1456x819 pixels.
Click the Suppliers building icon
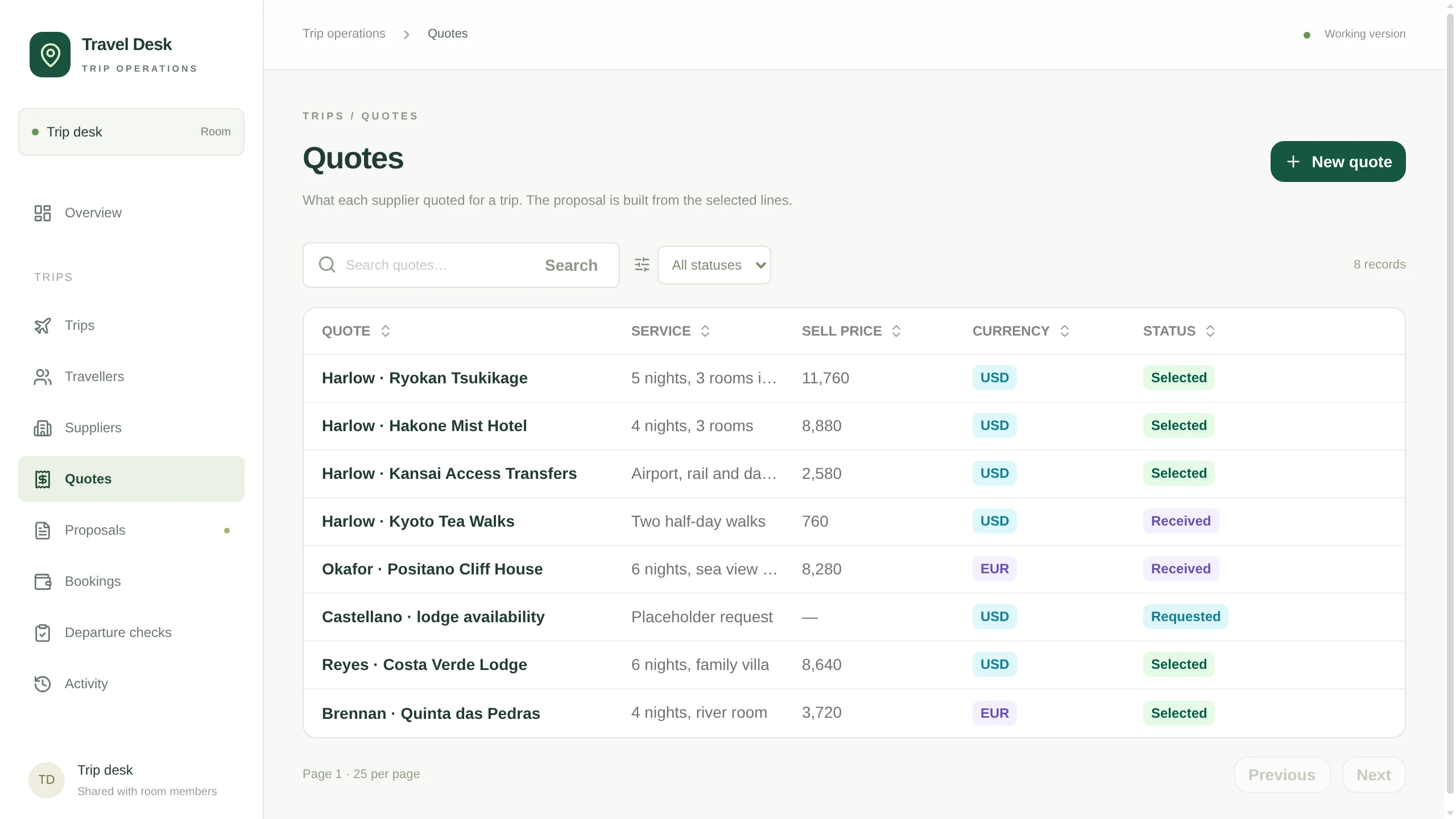tap(43, 428)
